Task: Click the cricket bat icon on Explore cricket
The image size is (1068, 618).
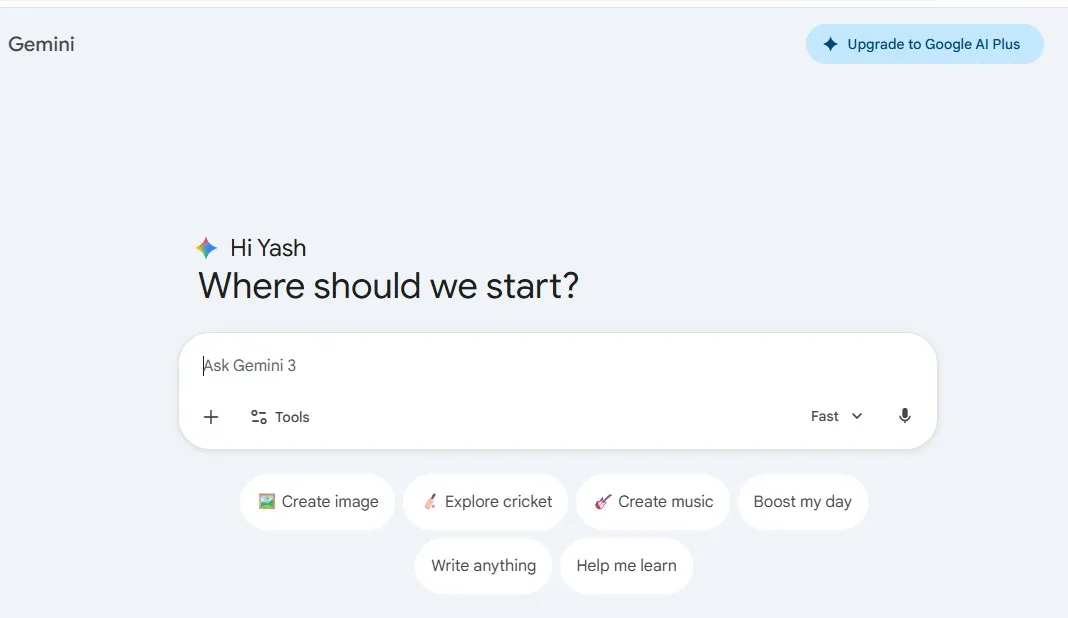Action: [x=432, y=501]
